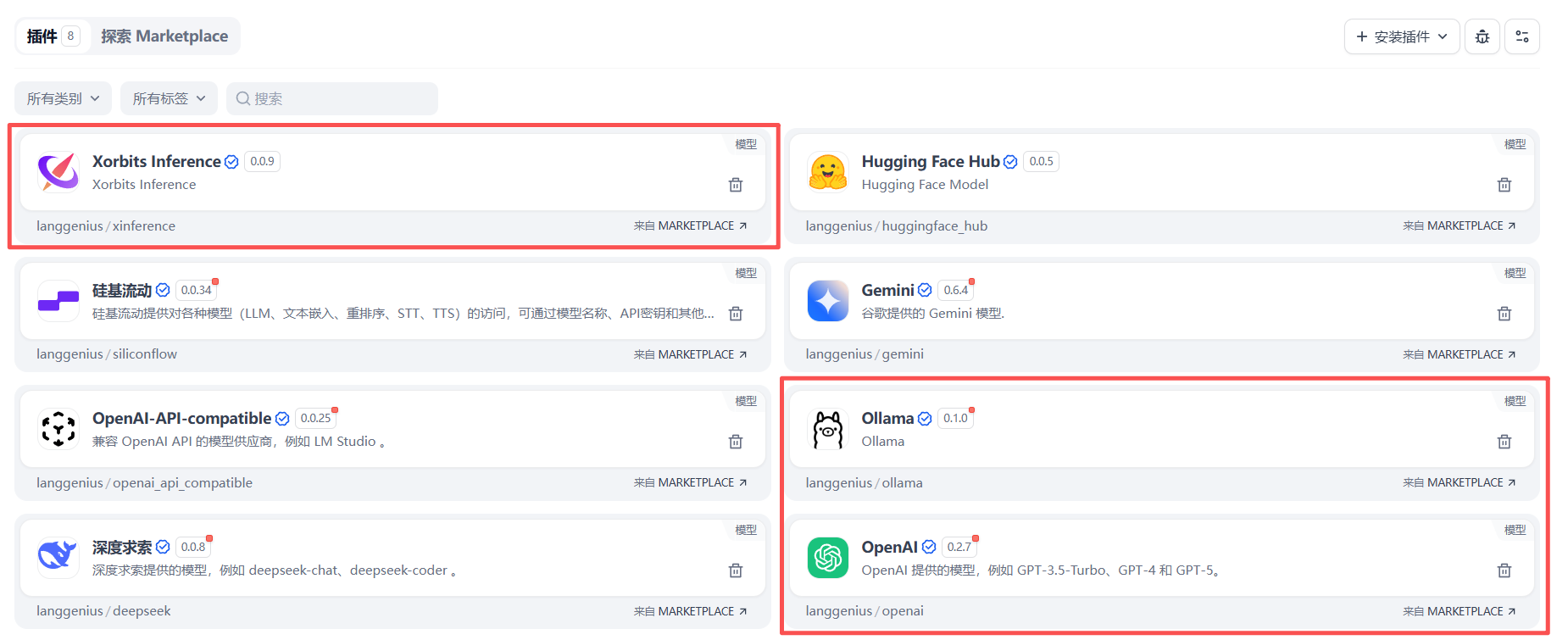The height and width of the screenshot is (640, 1568).
Task: Click version badge 0.2.7 of OpenAI
Action: [959, 547]
